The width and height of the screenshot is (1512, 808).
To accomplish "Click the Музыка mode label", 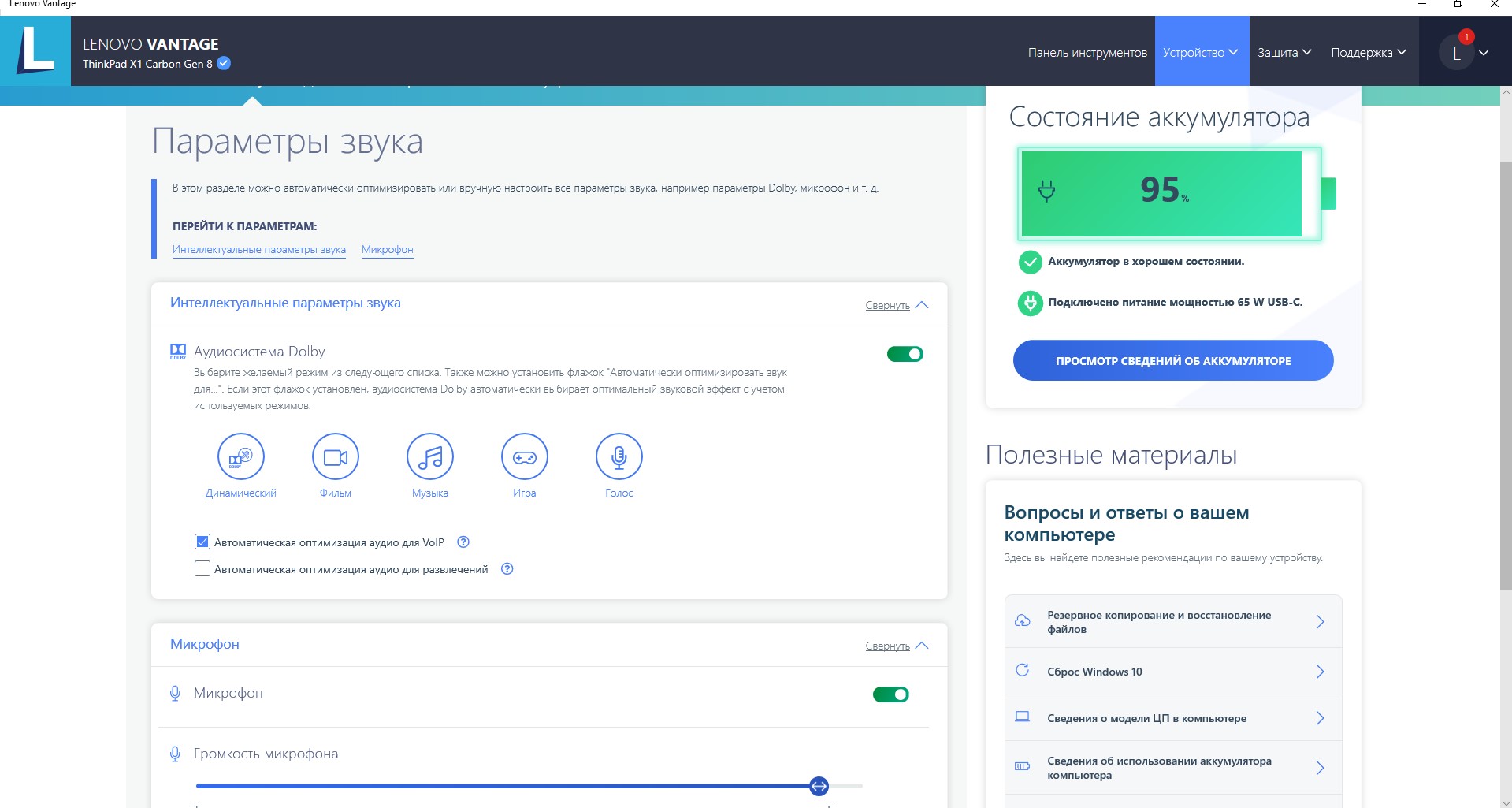I will click(430, 493).
